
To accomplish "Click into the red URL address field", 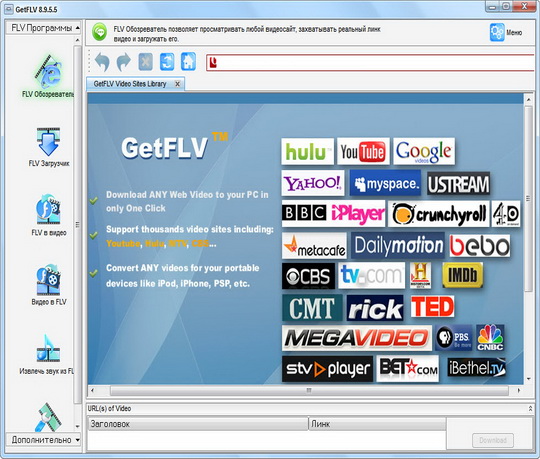I will pyautogui.click(x=371, y=63).
